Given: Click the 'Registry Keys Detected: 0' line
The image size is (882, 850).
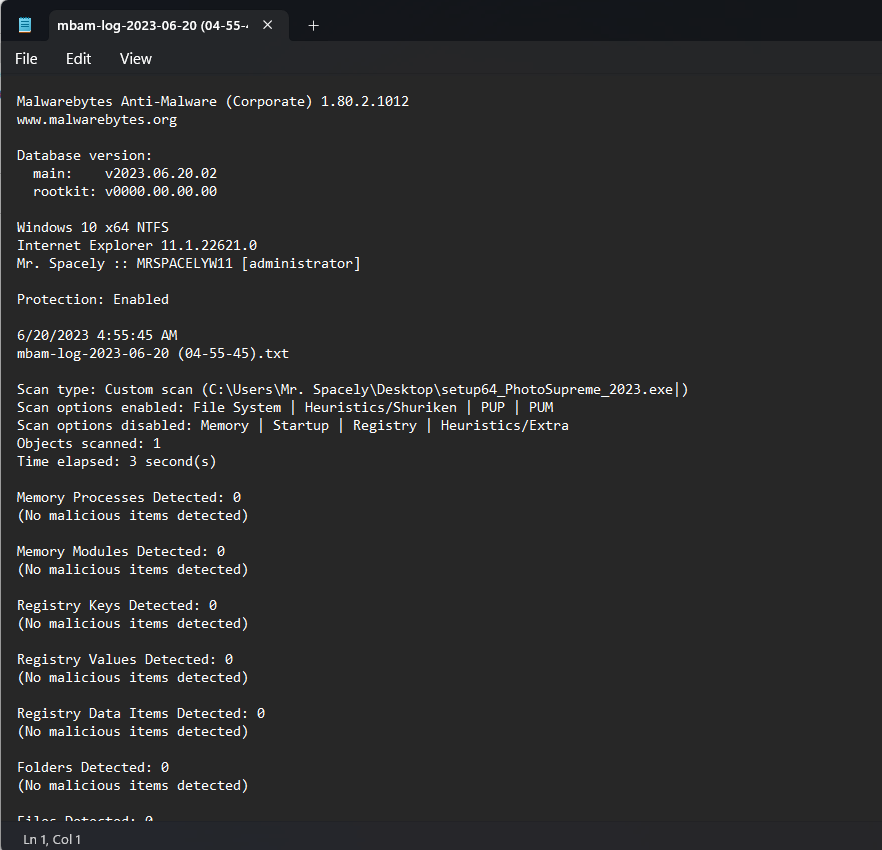Looking at the screenshot, I should click(117, 605).
